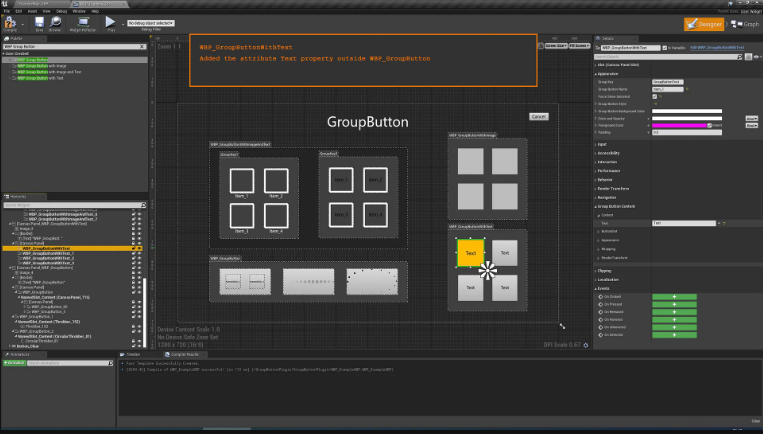Toggle the Force Show Selected checkbox
The image size is (763, 434).
click(654, 96)
